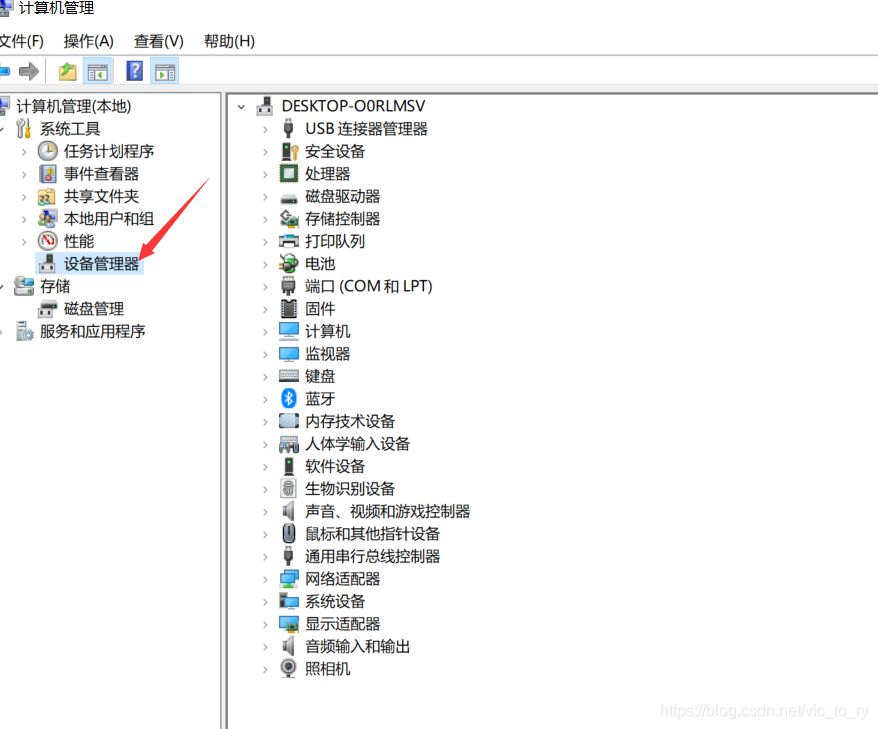Click the 鼠标和其他指针设备 mouse icon
This screenshot has height=729, width=878.
click(x=289, y=534)
